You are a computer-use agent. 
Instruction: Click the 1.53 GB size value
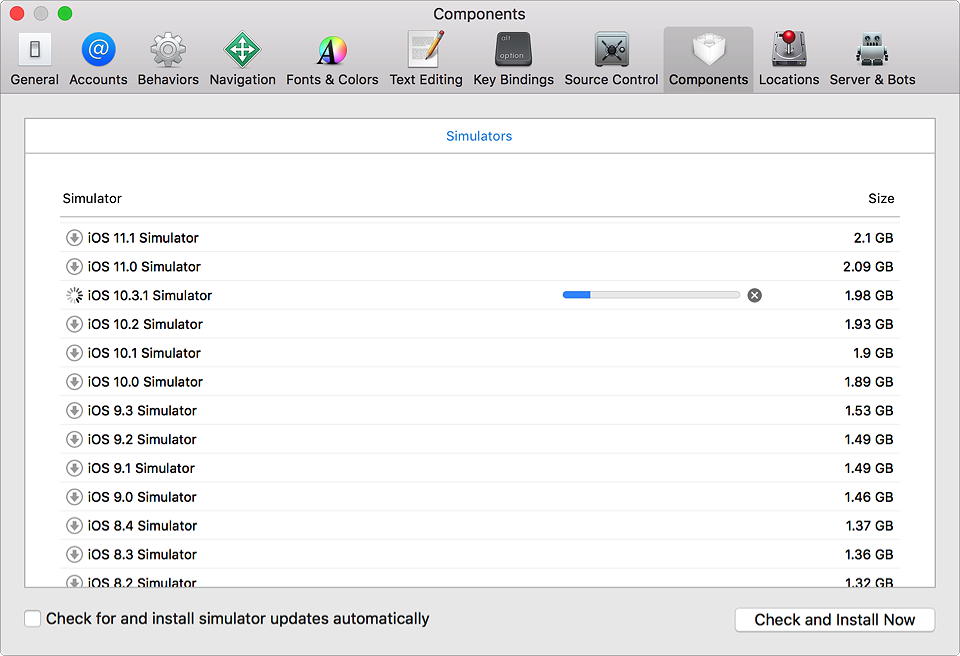click(x=868, y=410)
